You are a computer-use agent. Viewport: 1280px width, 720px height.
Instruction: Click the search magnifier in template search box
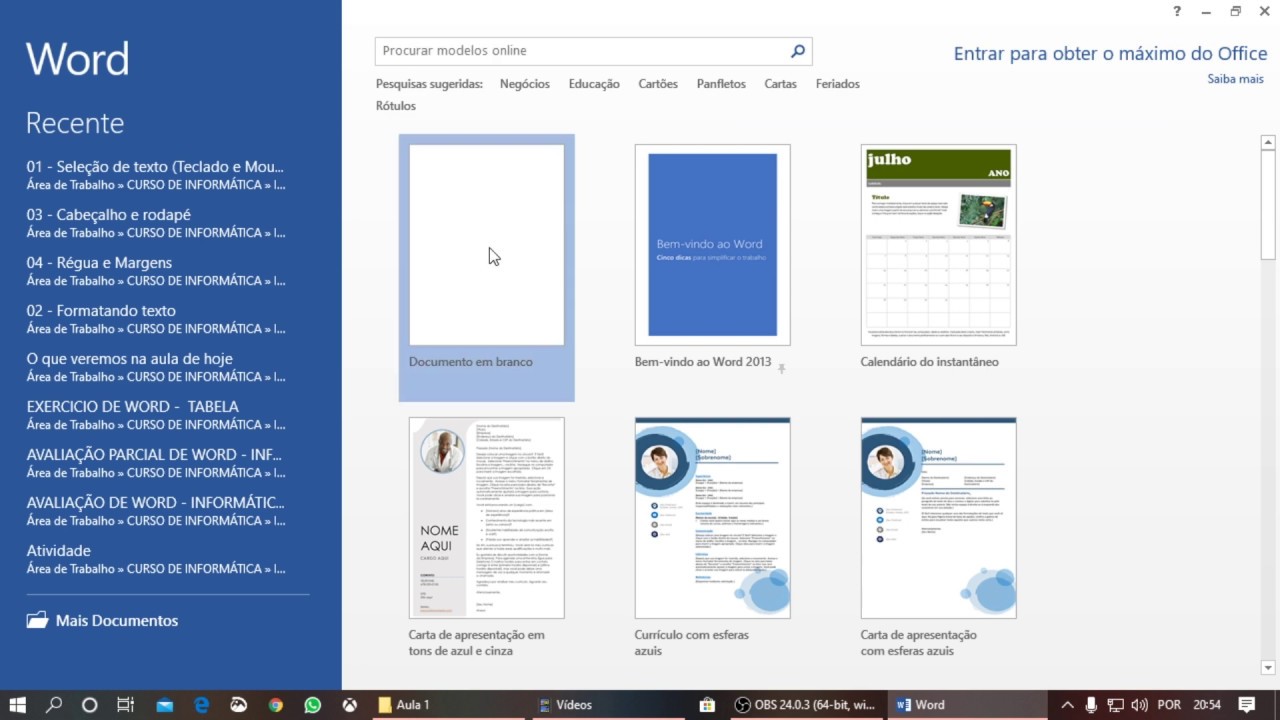pos(797,51)
